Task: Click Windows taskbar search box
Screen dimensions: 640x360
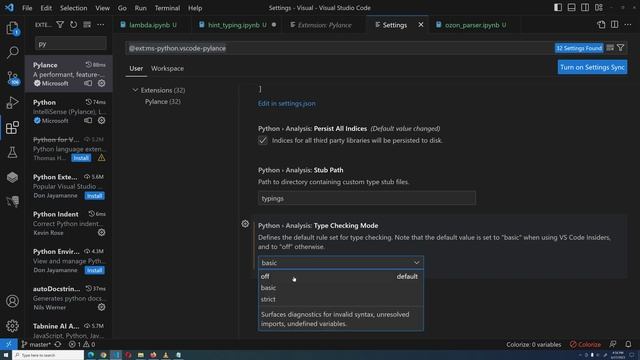Action: click(x=48, y=355)
